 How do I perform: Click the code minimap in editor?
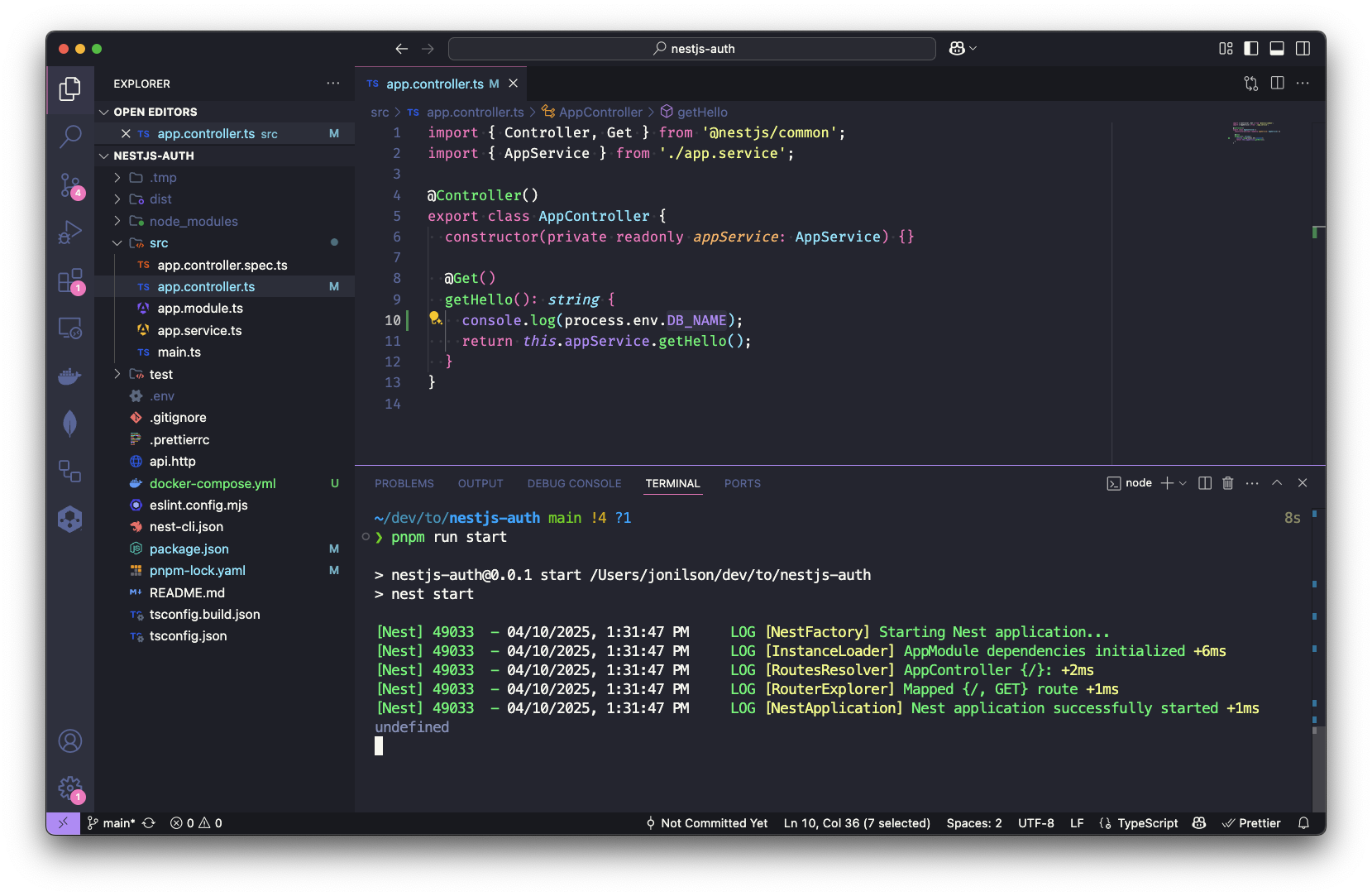(1257, 132)
